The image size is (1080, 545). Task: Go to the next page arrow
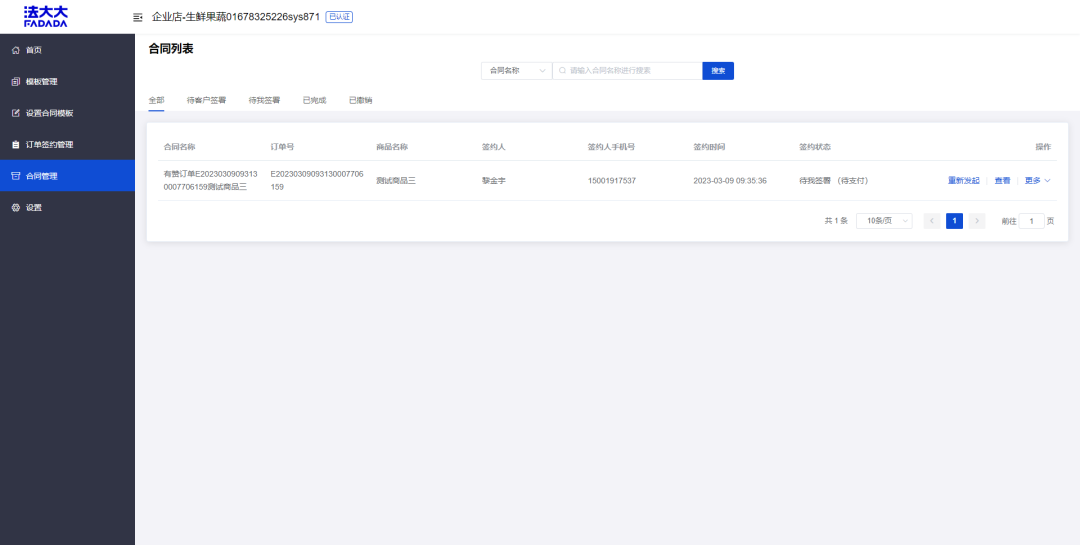(977, 221)
